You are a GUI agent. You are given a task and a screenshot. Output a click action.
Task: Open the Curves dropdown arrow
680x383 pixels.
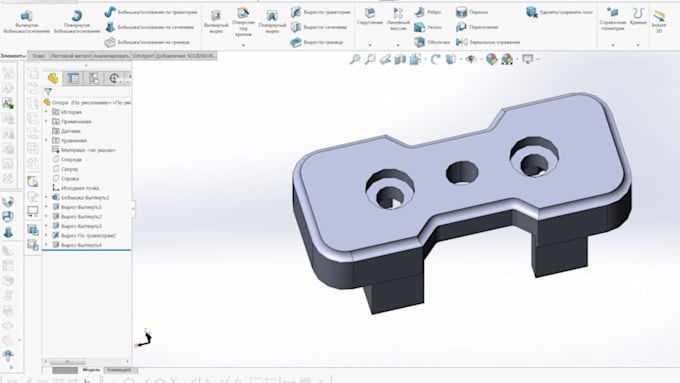638,45
